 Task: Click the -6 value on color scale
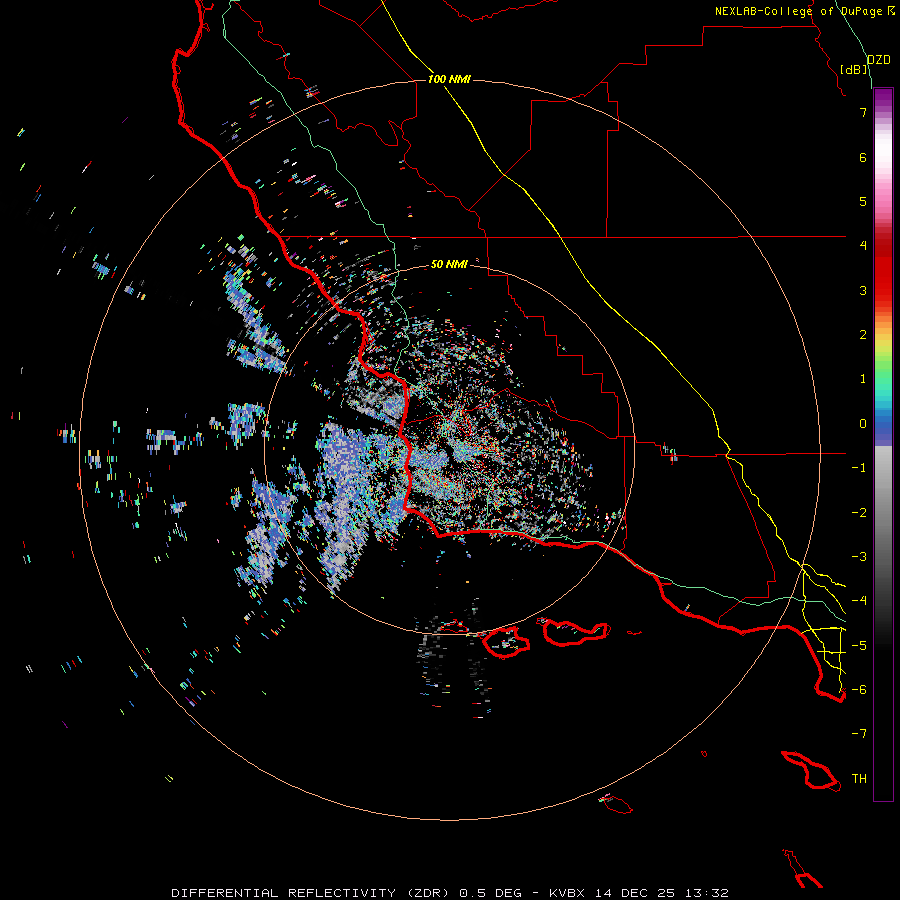[859, 690]
